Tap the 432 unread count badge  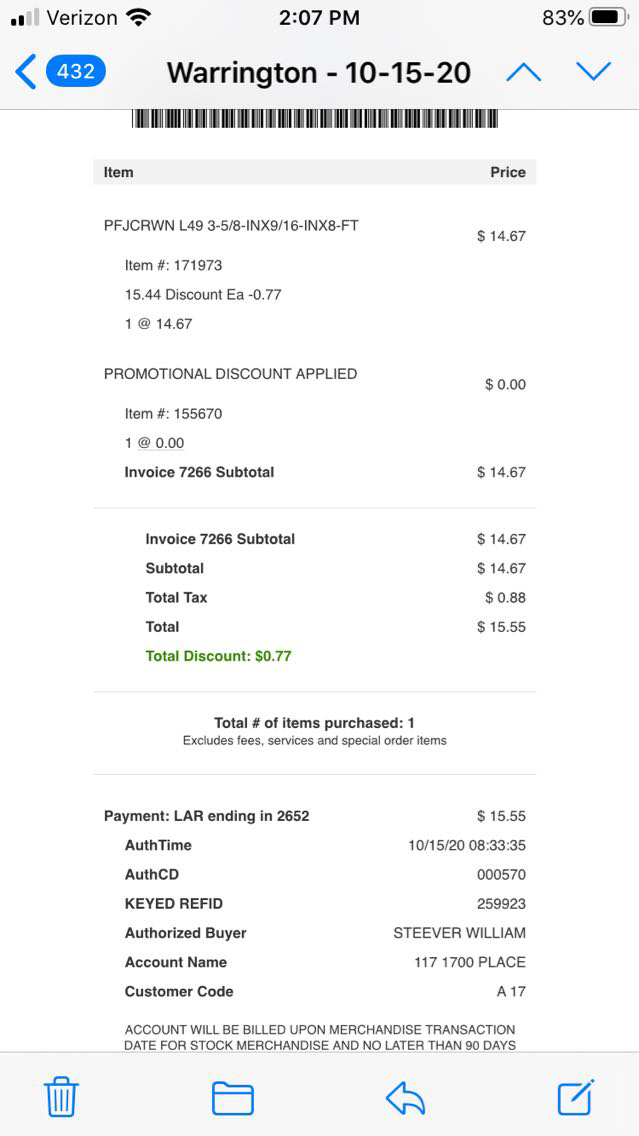pos(76,72)
